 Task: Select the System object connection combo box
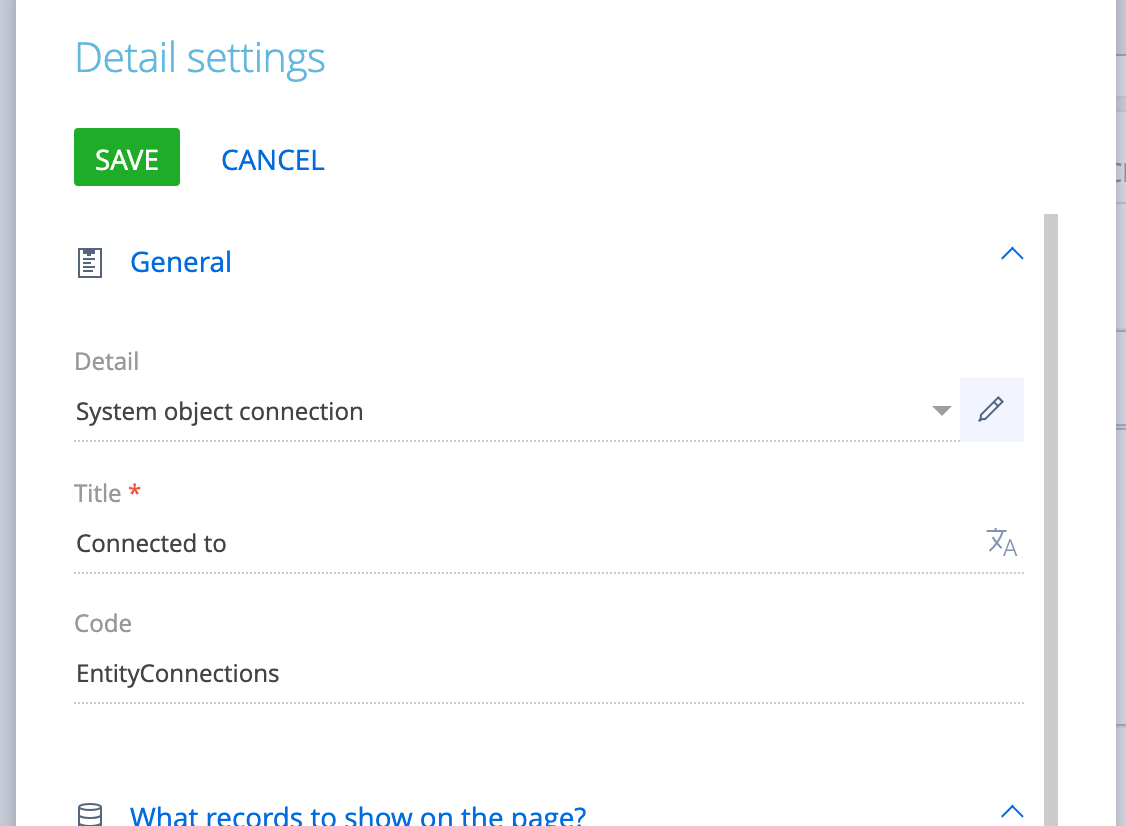click(516, 412)
